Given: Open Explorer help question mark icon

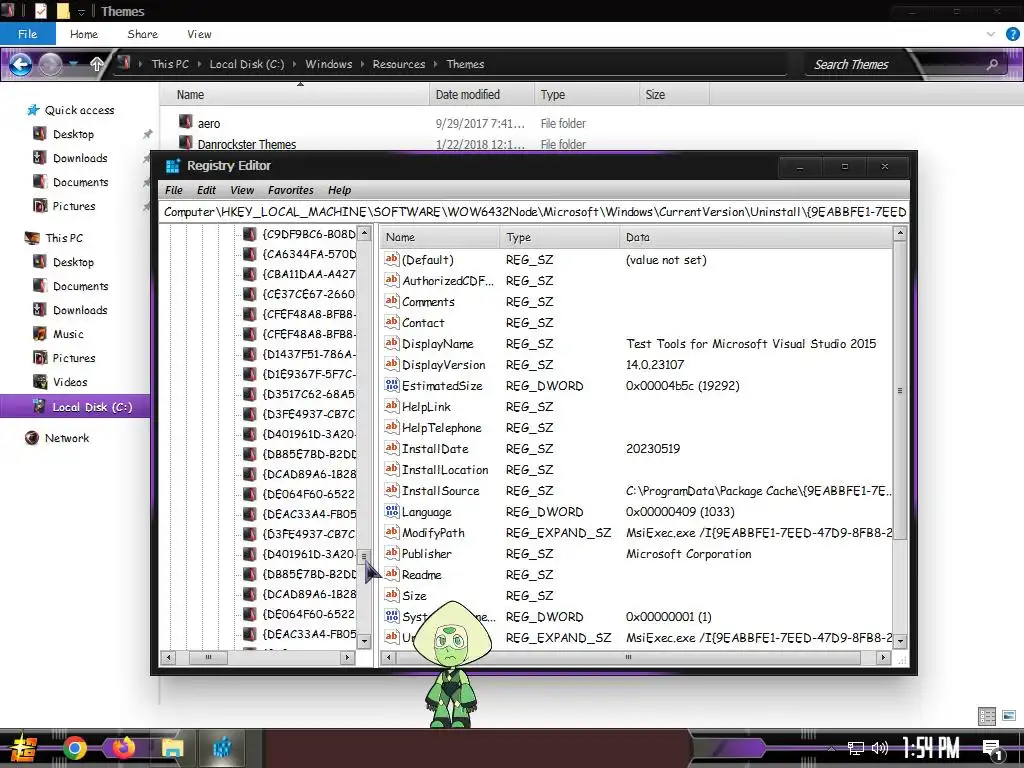Looking at the screenshot, I should [x=1012, y=34].
